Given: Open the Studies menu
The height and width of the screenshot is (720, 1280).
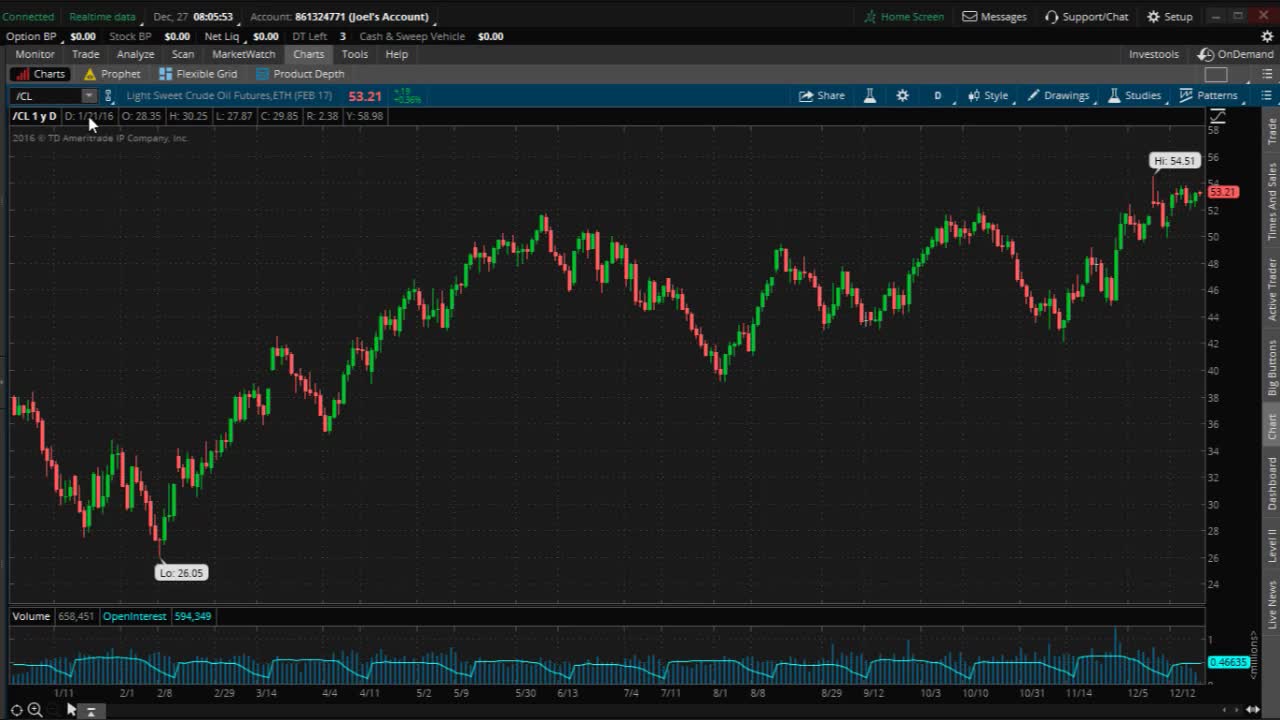Looking at the screenshot, I should (x=1134, y=96).
